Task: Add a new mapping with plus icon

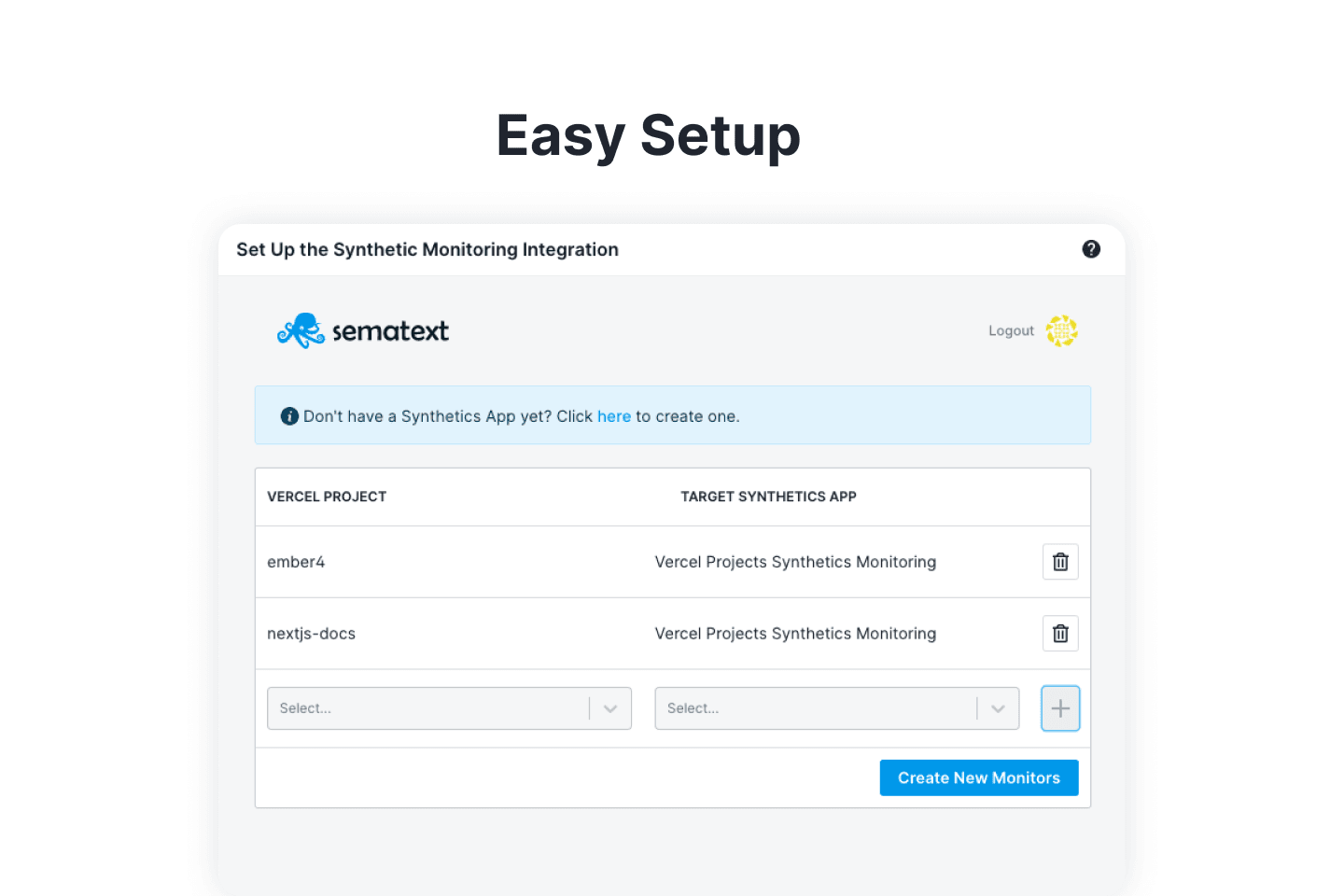Action: coord(1060,708)
